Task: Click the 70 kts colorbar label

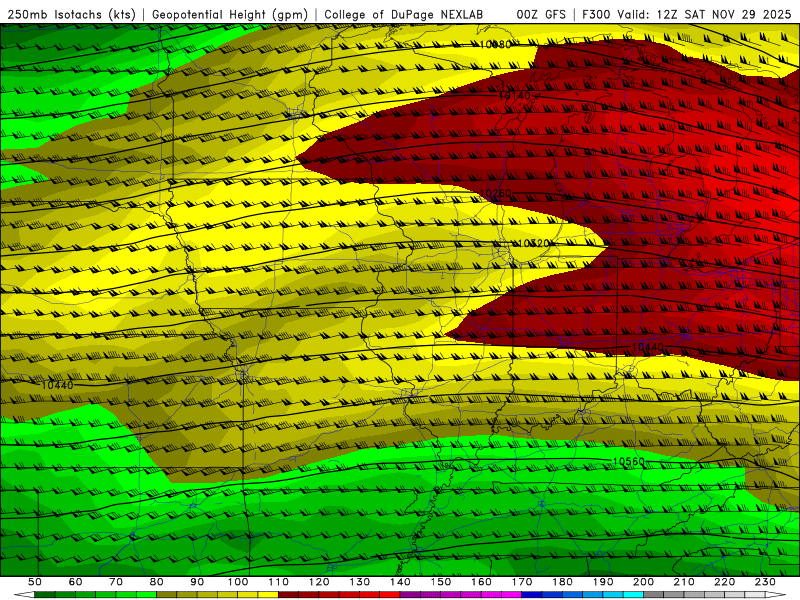Action: [116, 582]
